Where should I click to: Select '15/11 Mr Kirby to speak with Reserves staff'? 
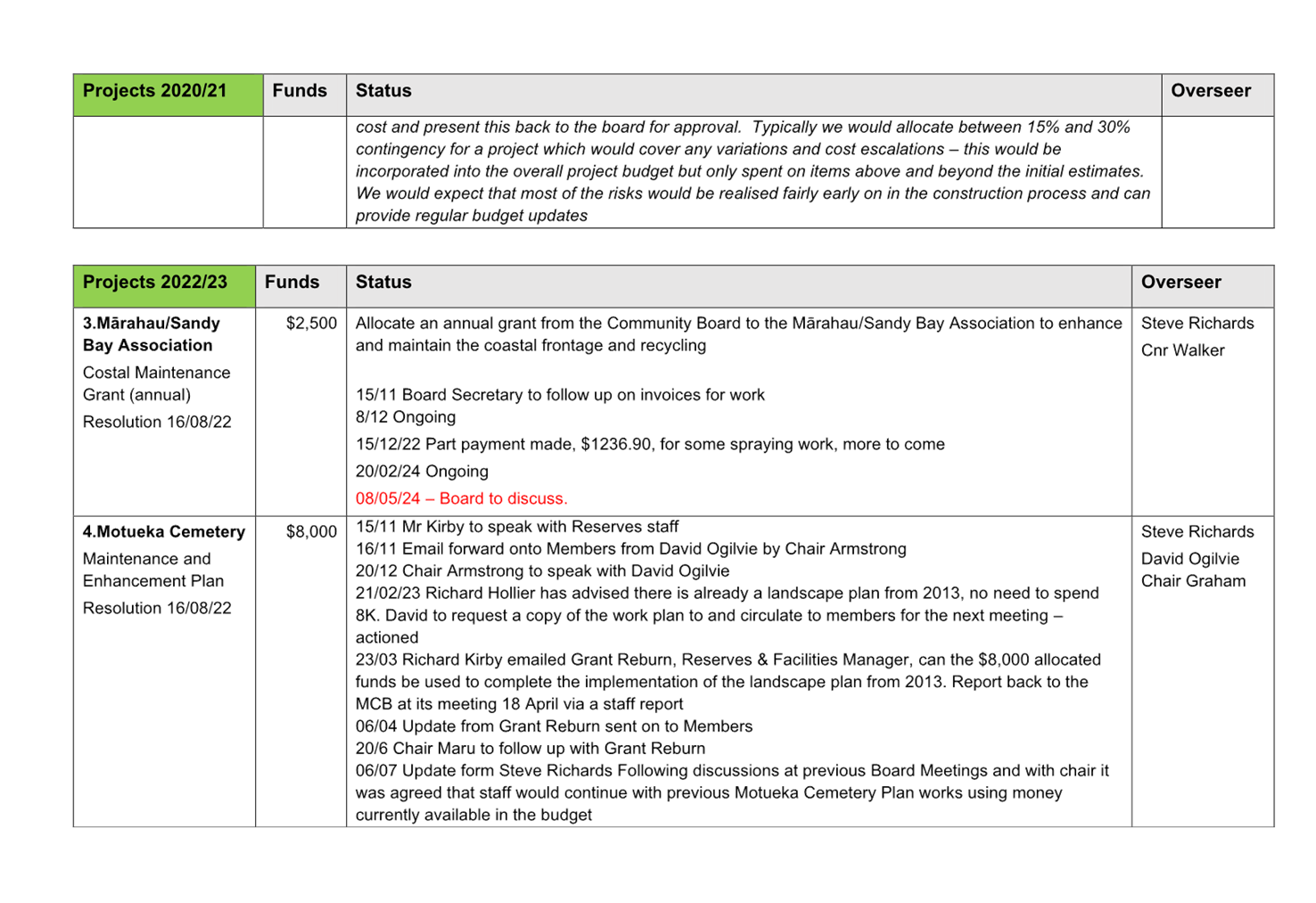point(517,527)
